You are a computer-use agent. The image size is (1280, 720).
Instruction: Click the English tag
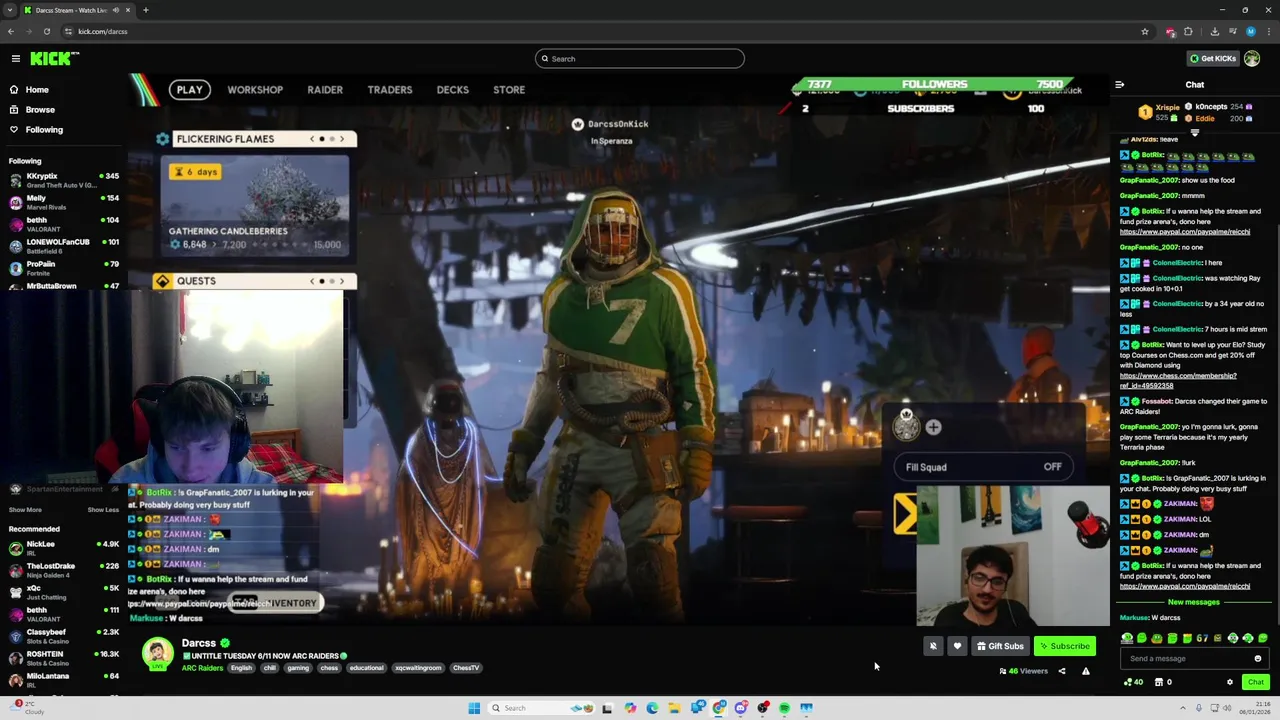click(x=242, y=668)
